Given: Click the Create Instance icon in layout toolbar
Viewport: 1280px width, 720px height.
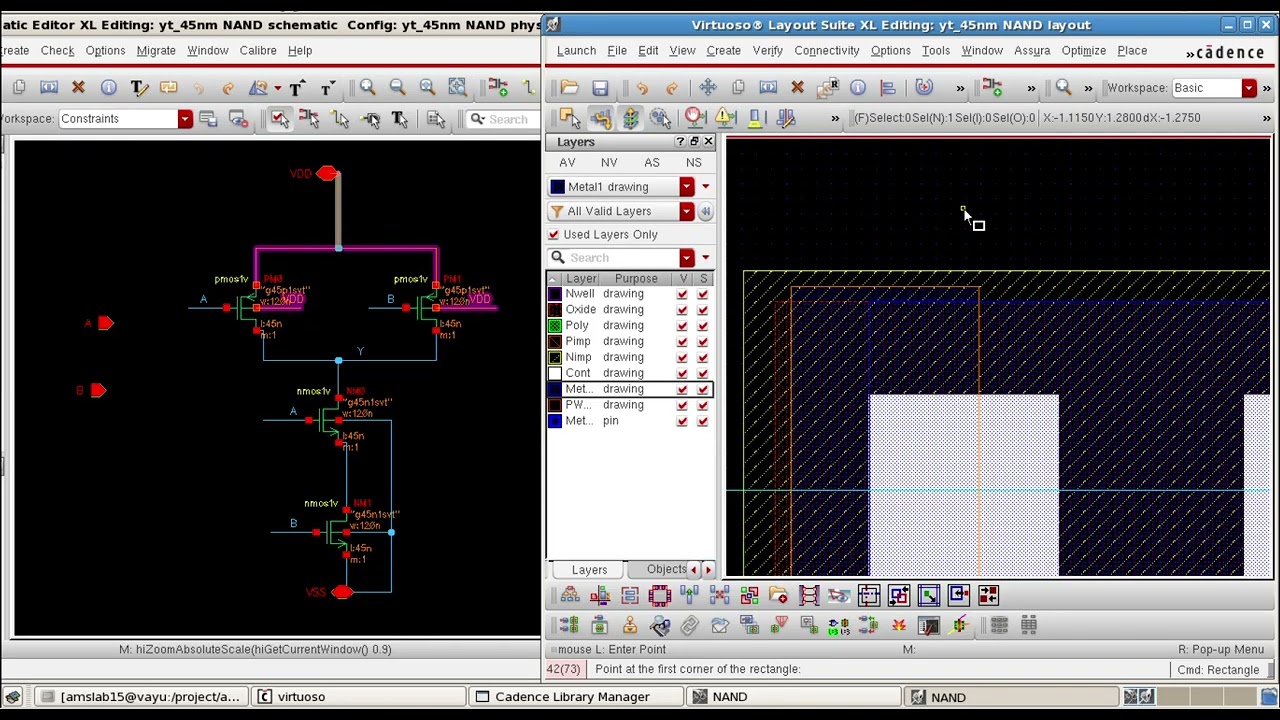Looking at the screenshot, I should click(x=992, y=88).
